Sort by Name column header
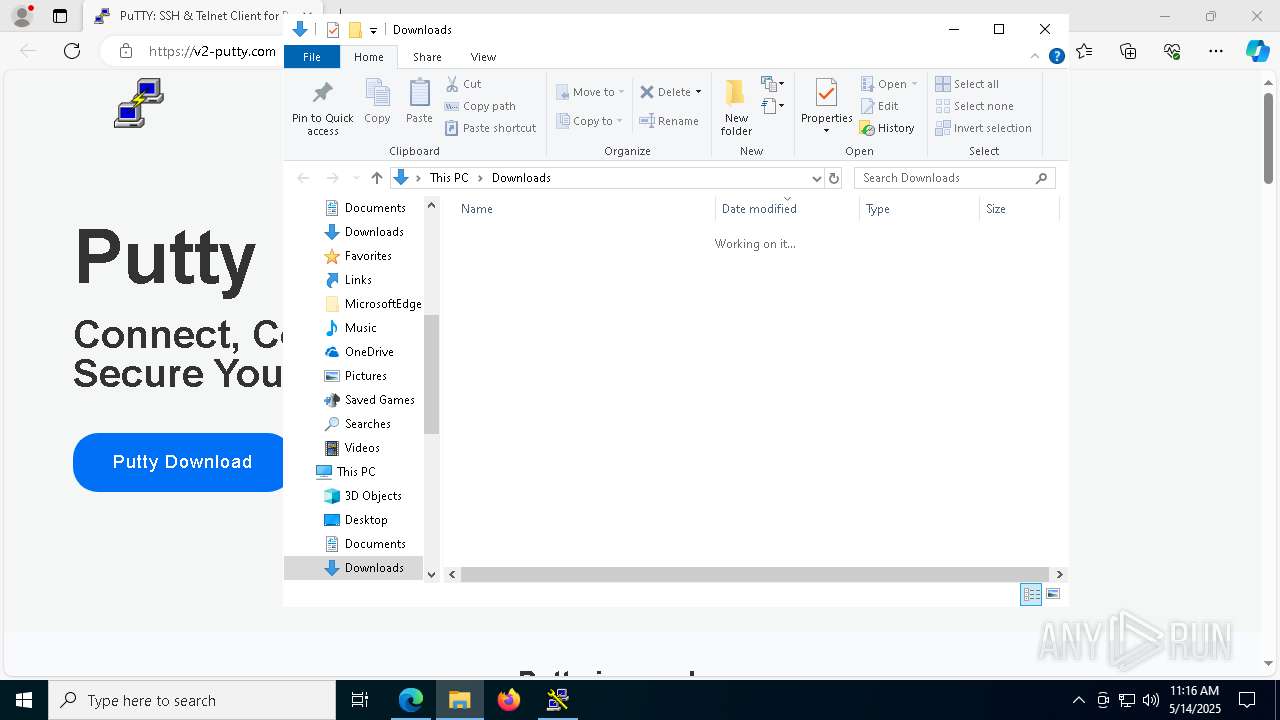 585,209
